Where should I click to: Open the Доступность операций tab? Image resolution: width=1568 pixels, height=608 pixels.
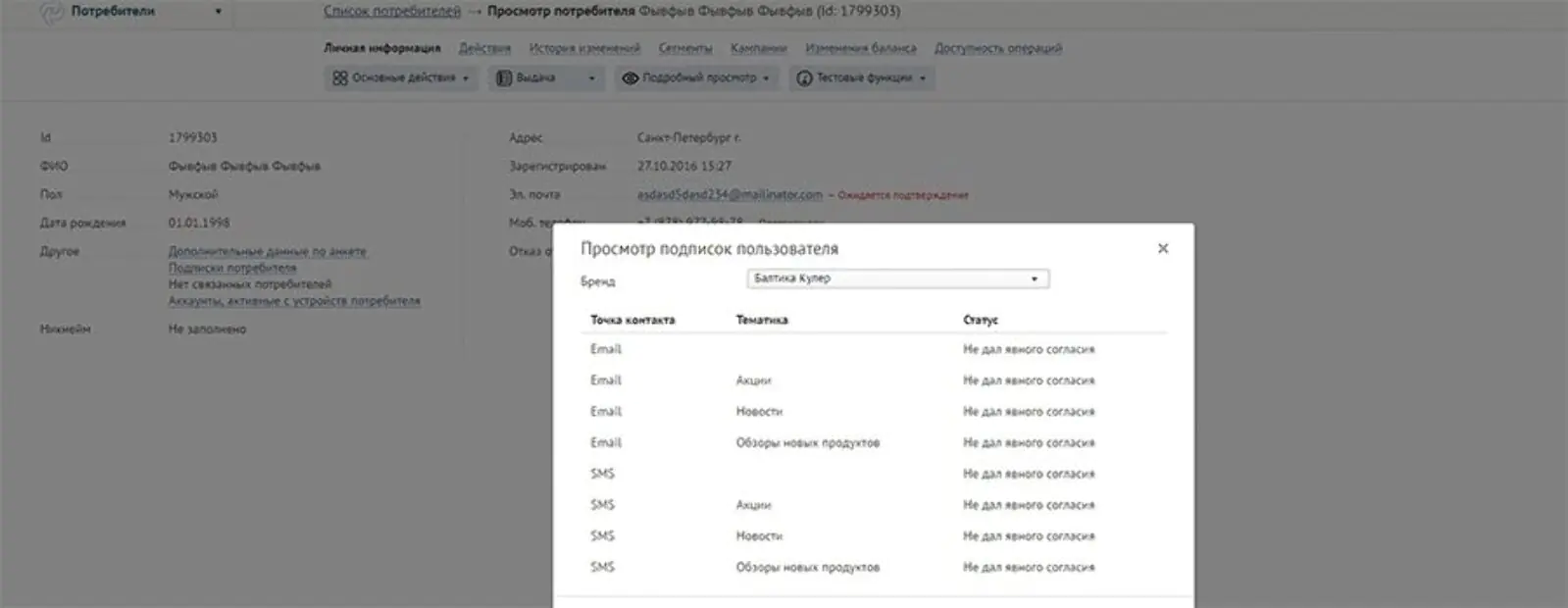pos(998,48)
